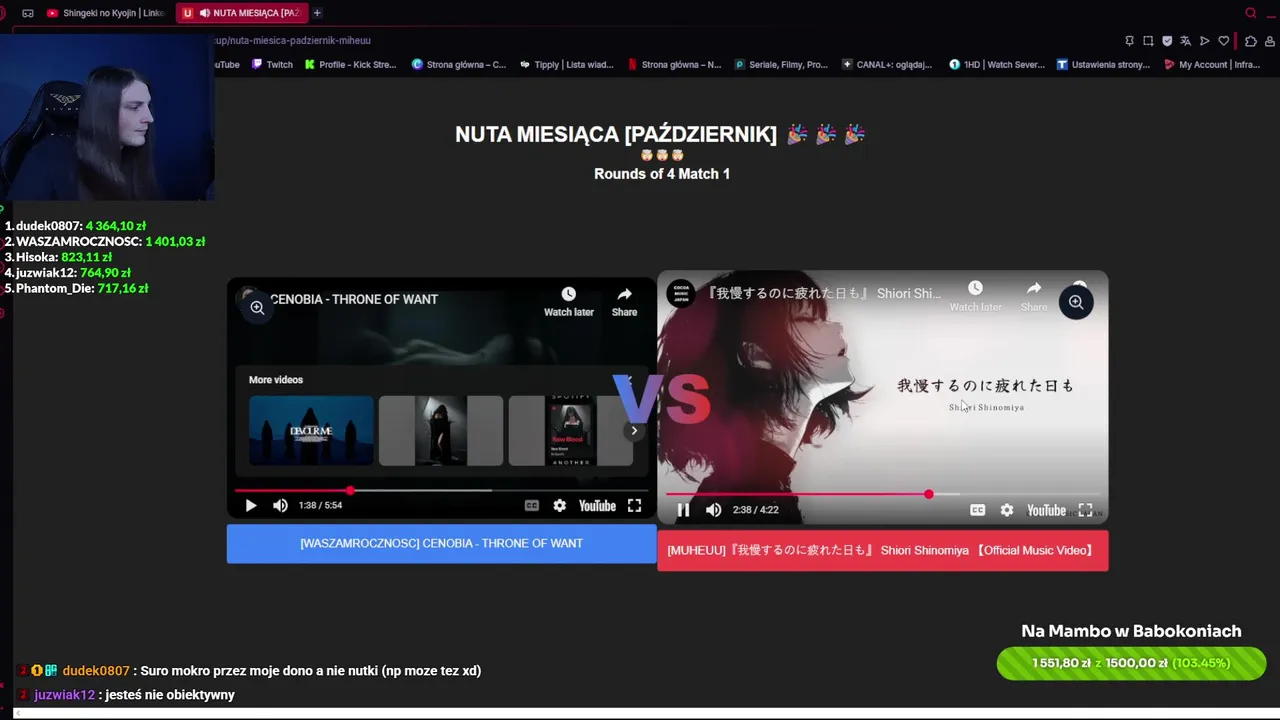Open the extensions puzzle icon

click(1250, 41)
